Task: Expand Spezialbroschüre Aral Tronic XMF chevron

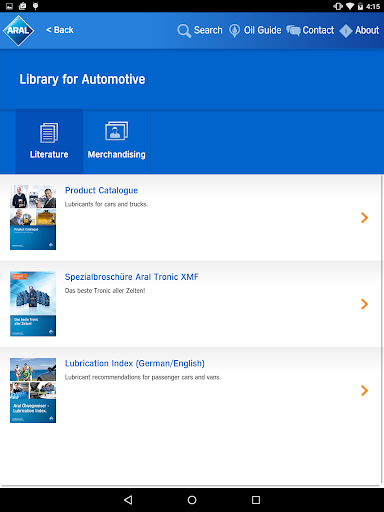Action: coord(364,304)
